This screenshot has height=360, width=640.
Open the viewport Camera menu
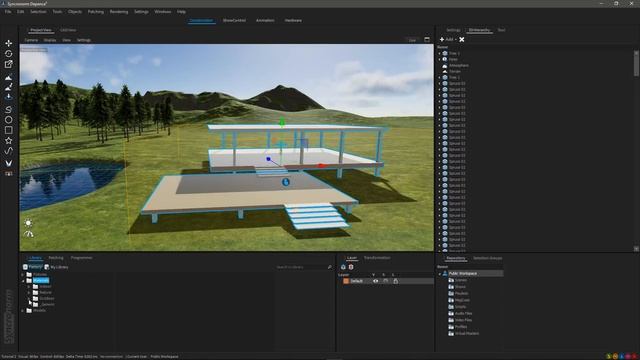31,40
